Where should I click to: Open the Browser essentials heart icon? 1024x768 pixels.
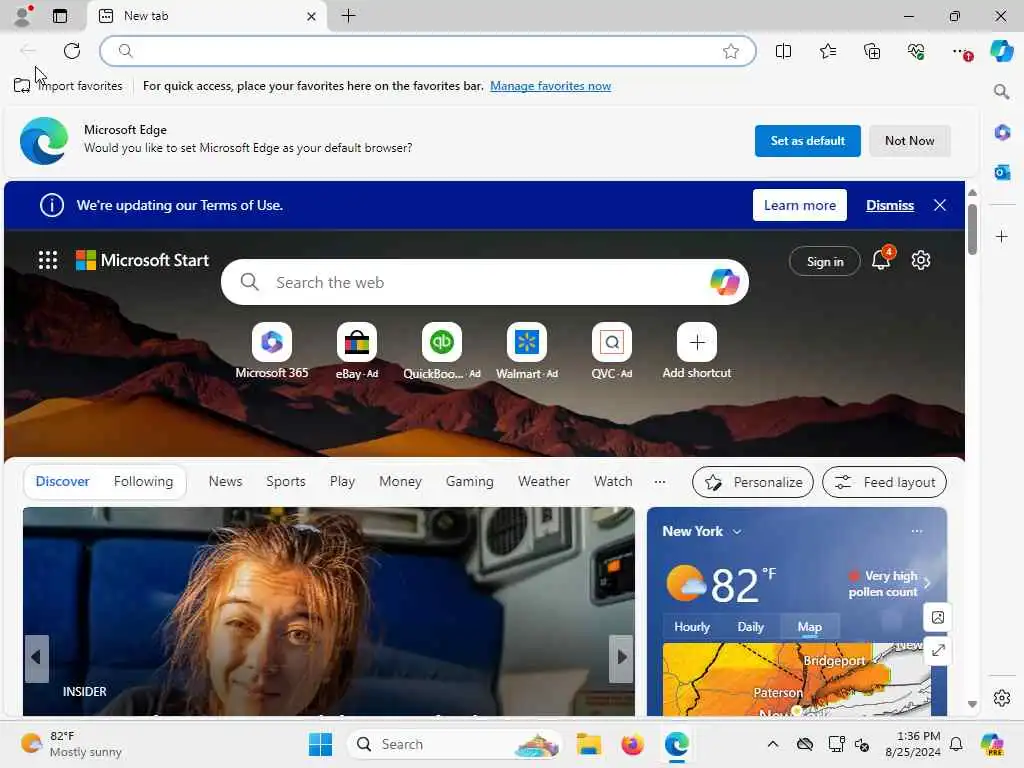916,51
